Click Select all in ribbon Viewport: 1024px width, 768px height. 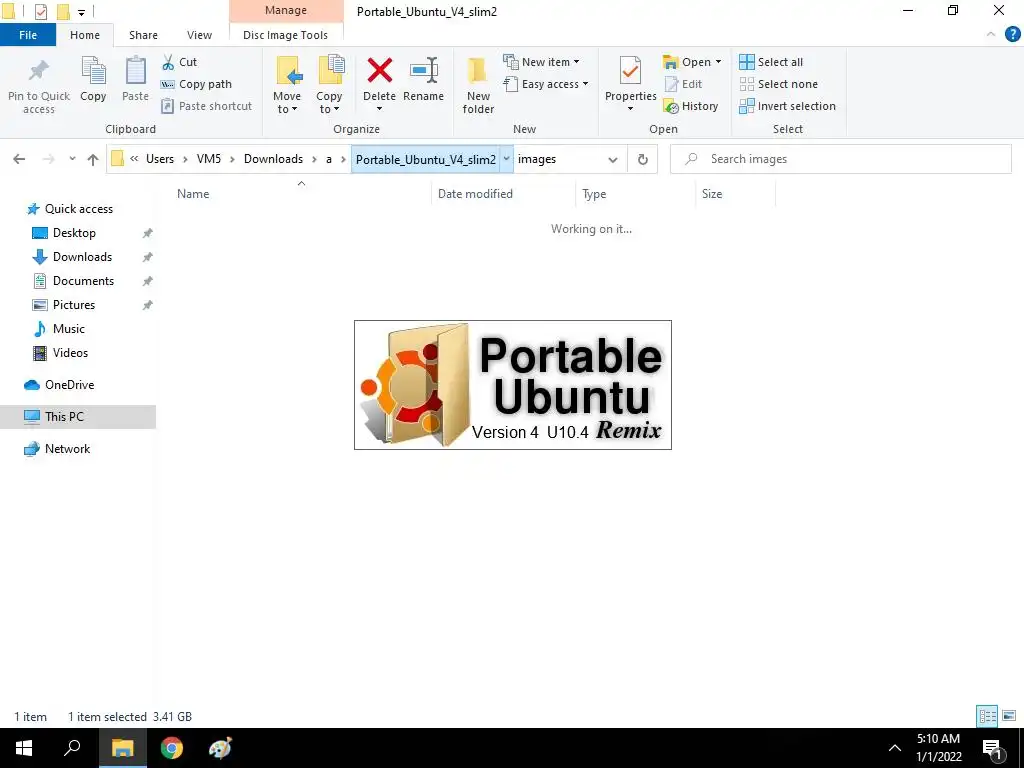click(771, 62)
